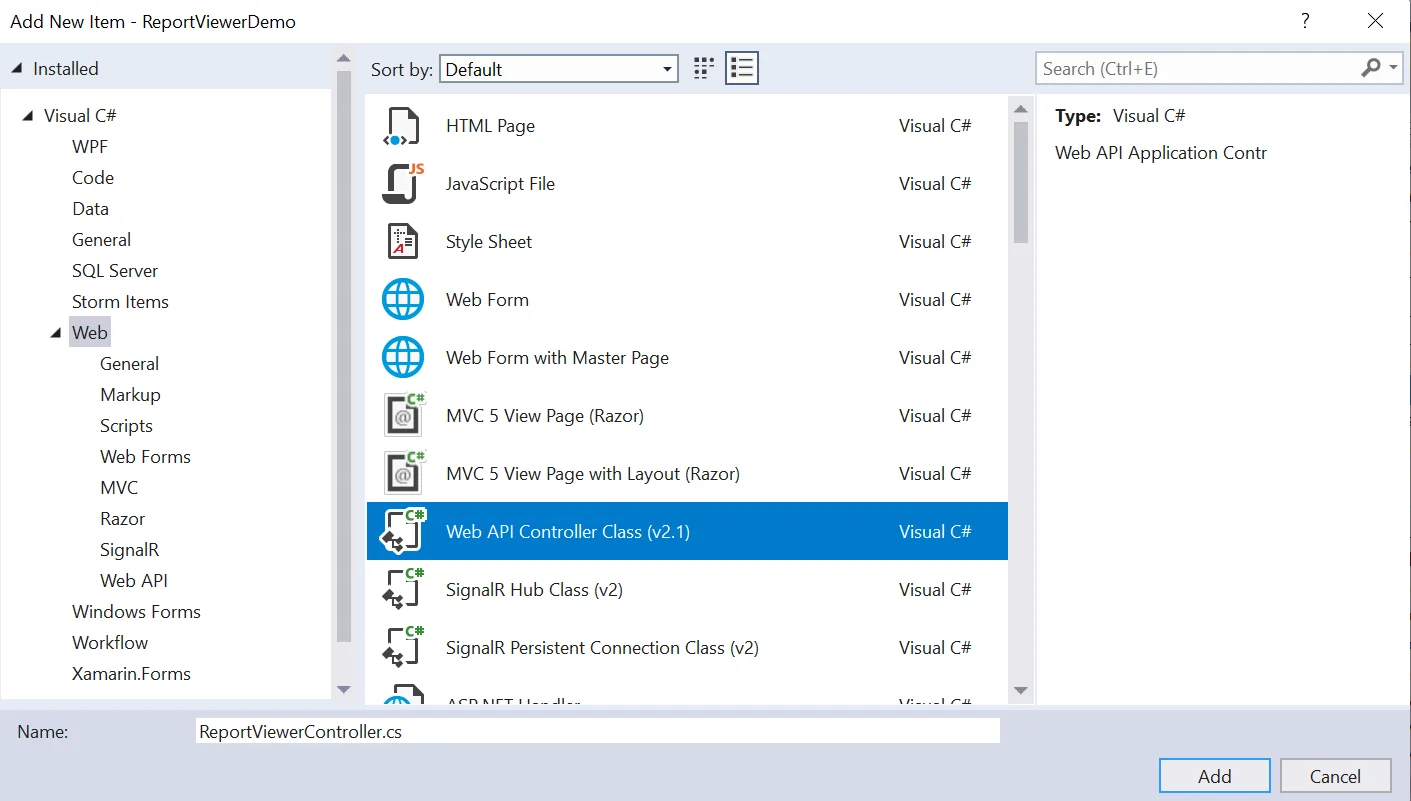
Task: Collapse the Installed section
Action: pos(17,69)
